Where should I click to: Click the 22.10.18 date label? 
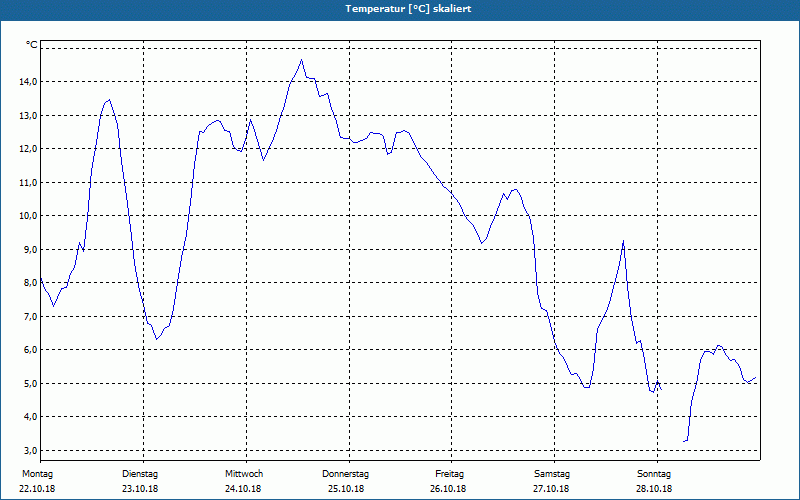click(x=37, y=488)
